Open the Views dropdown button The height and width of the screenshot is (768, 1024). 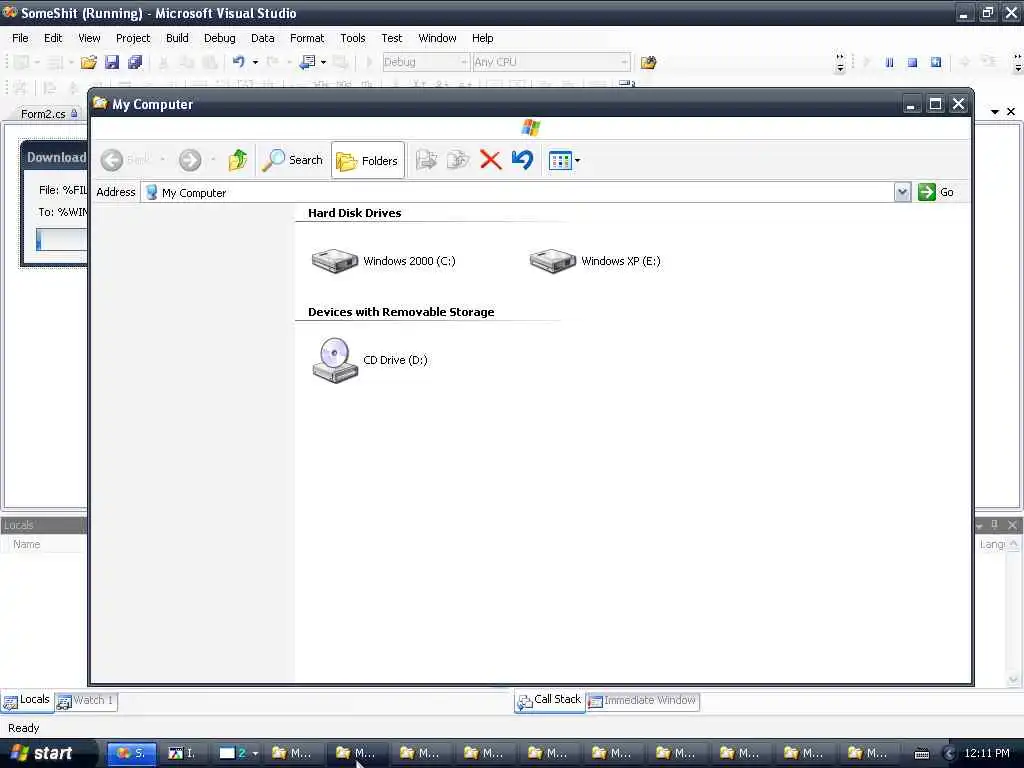pyautogui.click(x=565, y=160)
